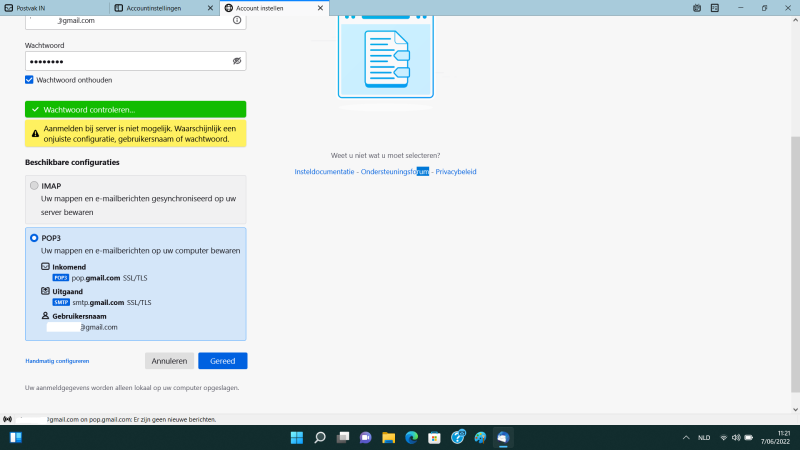The height and width of the screenshot is (450, 800).
Task: Click the Wachtwoord controleren status bar
Action: pos(136,109)
